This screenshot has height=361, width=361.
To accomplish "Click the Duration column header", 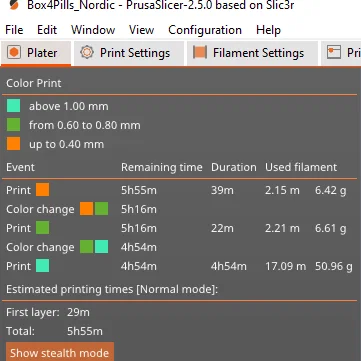I will 234,167.
